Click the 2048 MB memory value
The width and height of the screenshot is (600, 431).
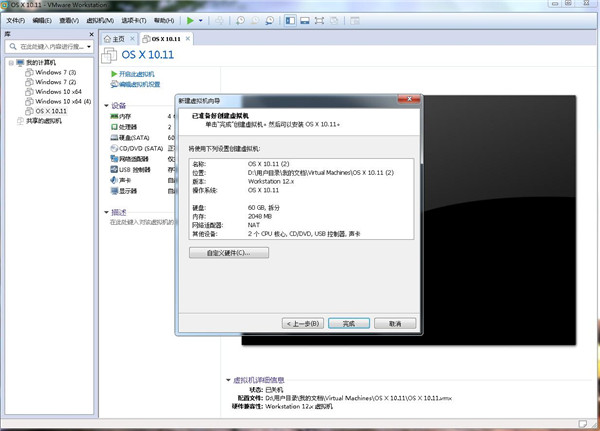(x=260, y=217)
